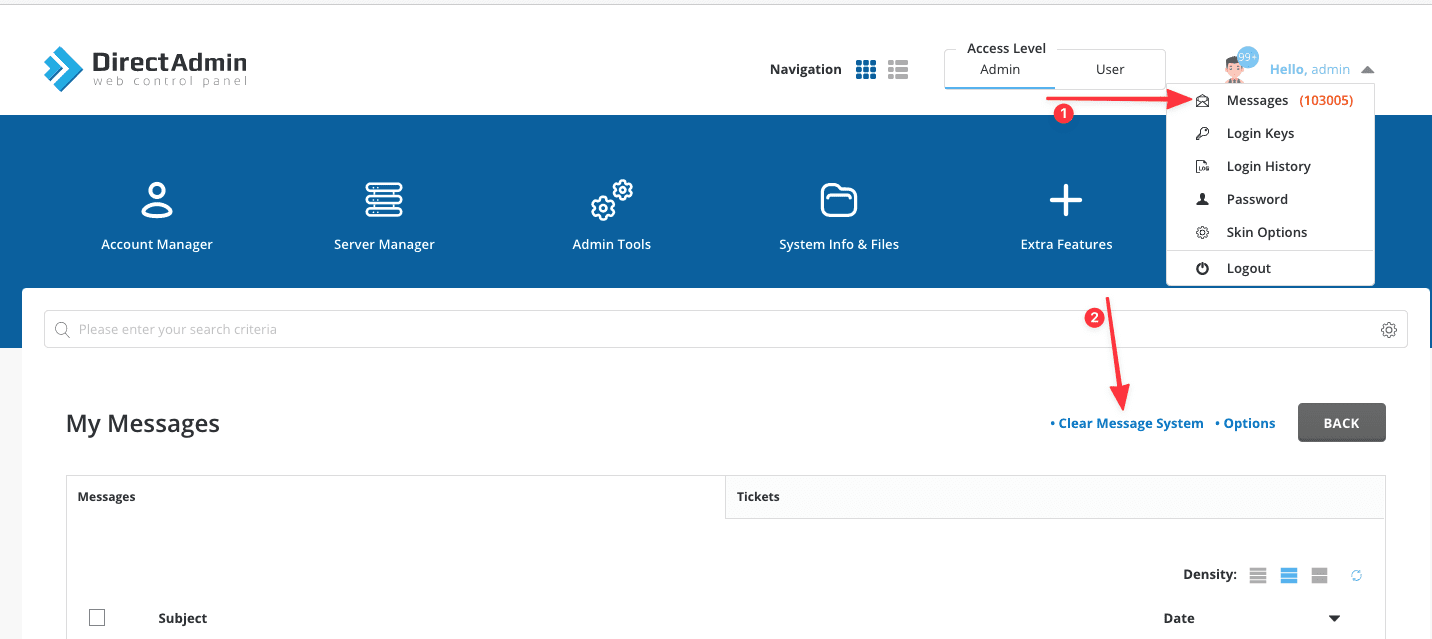Sort by Date using arrow
Viewport: 1432px width, 639px height.
coord(1334,619)
